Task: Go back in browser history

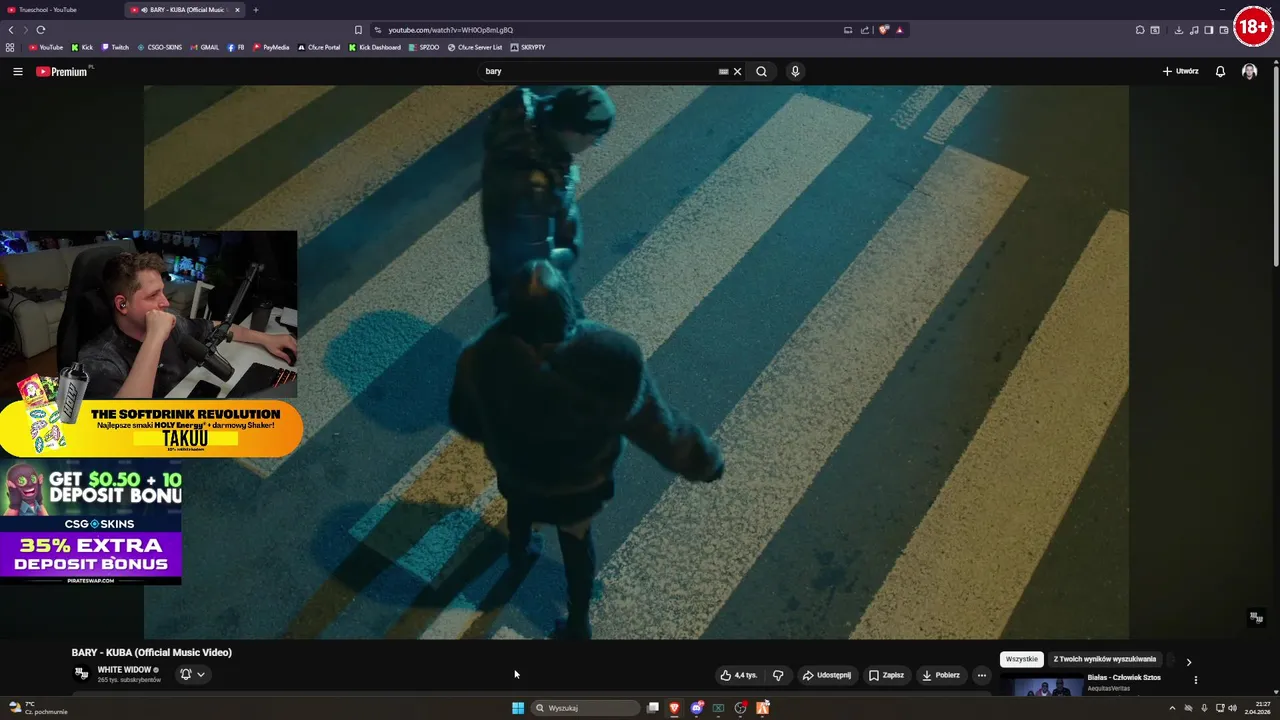Action: (x=11, y=30)
